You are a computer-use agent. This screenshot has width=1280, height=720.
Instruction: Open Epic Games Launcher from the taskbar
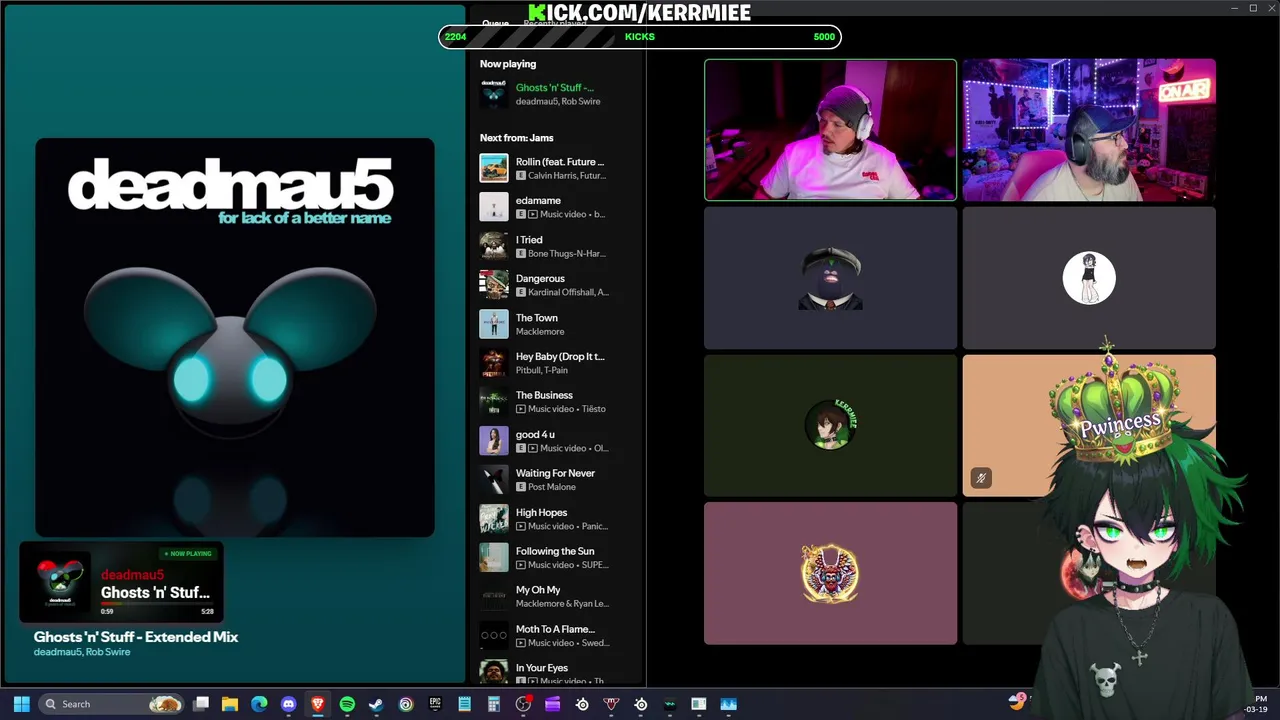click(x=435, y=704)
